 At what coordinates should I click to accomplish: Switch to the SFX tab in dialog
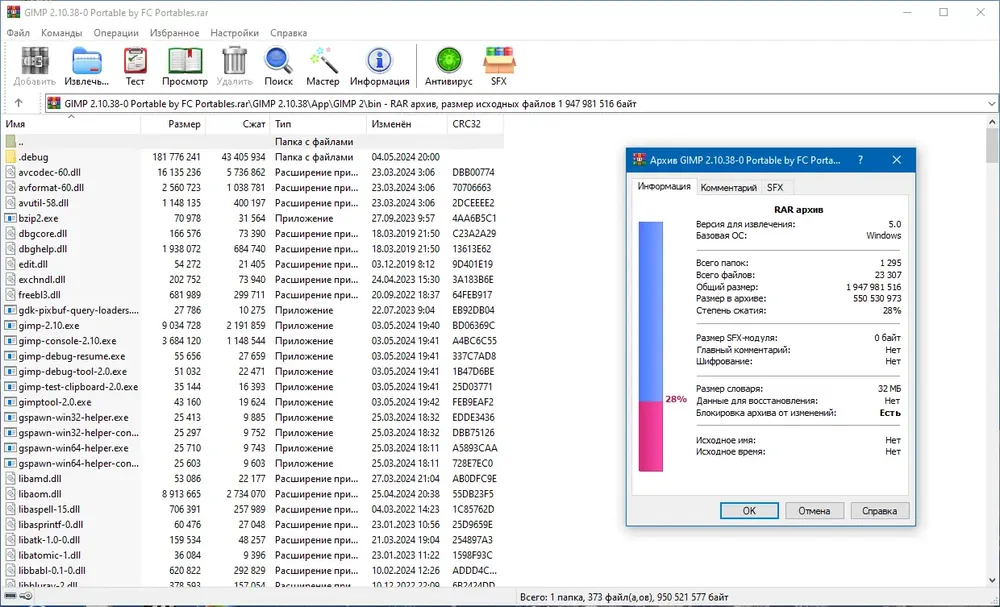pyautogui.click(x=775, y=187)
